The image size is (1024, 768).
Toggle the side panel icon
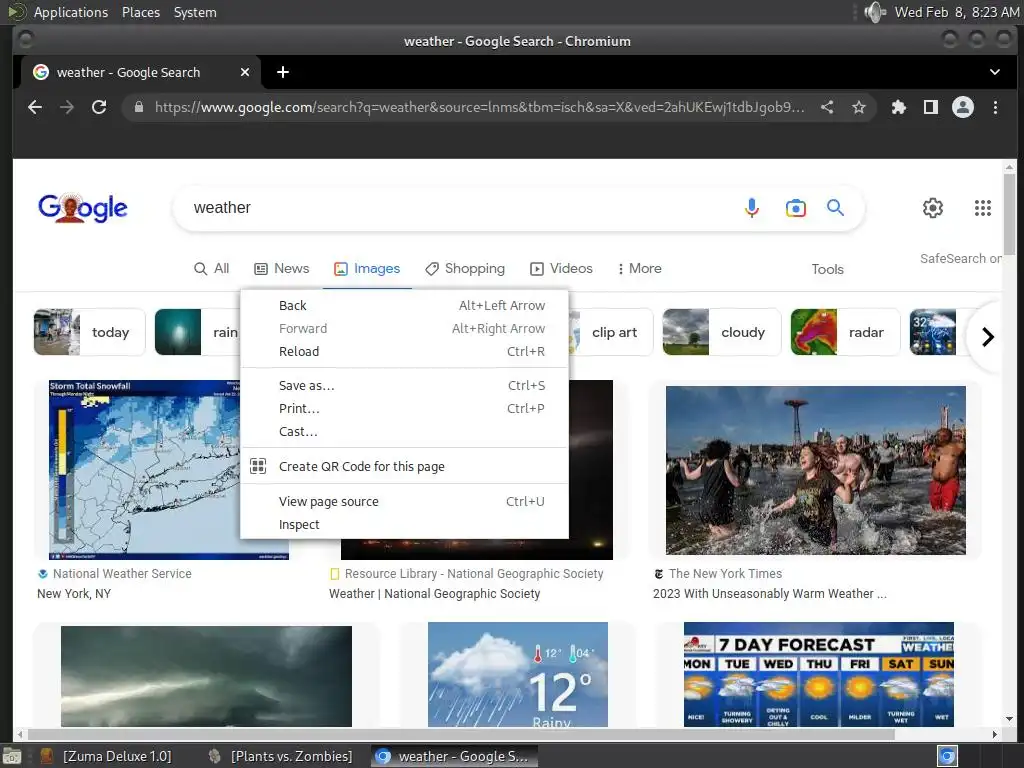point(931,107)
